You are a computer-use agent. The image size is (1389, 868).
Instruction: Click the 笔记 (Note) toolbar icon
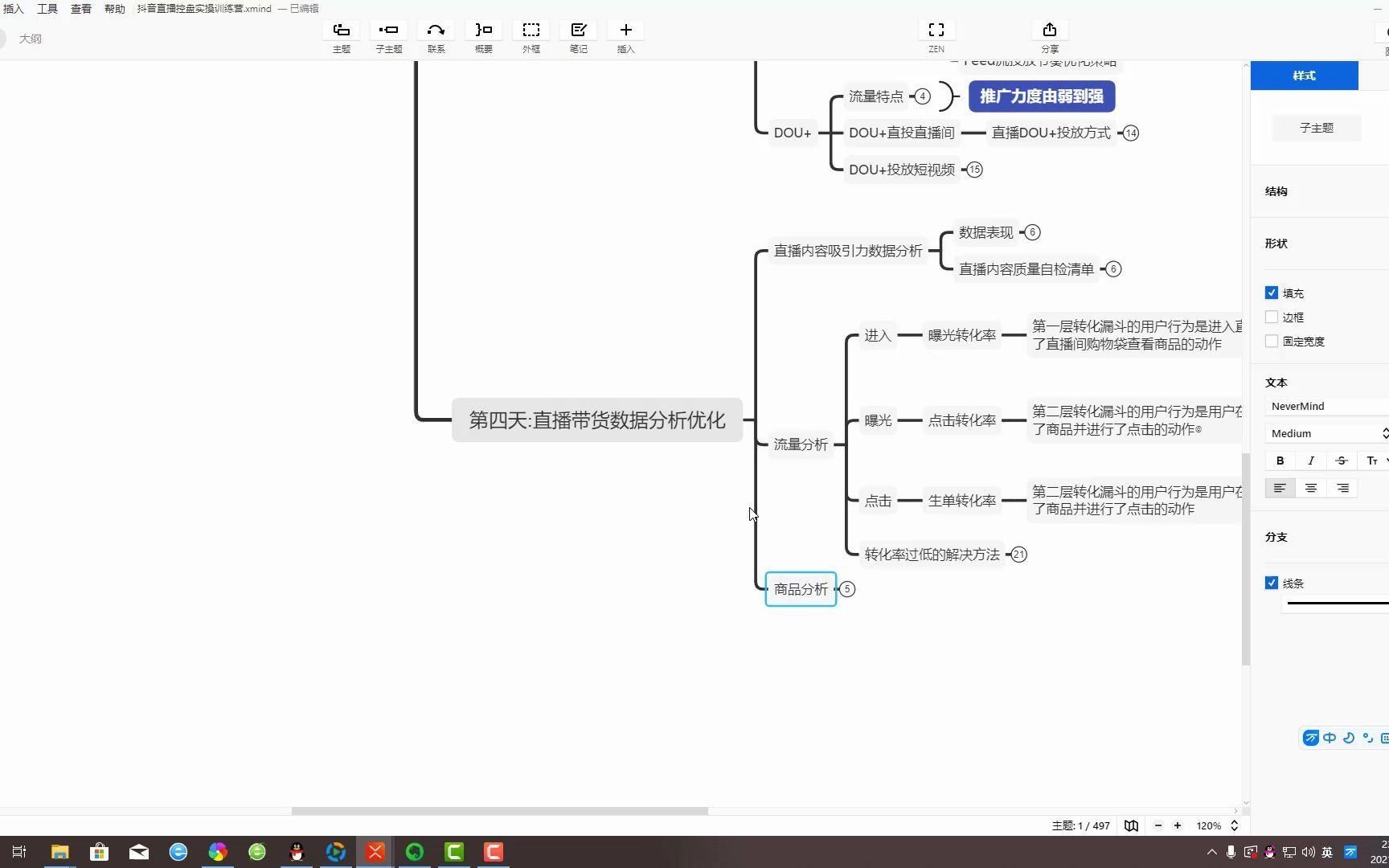point(578,31)
